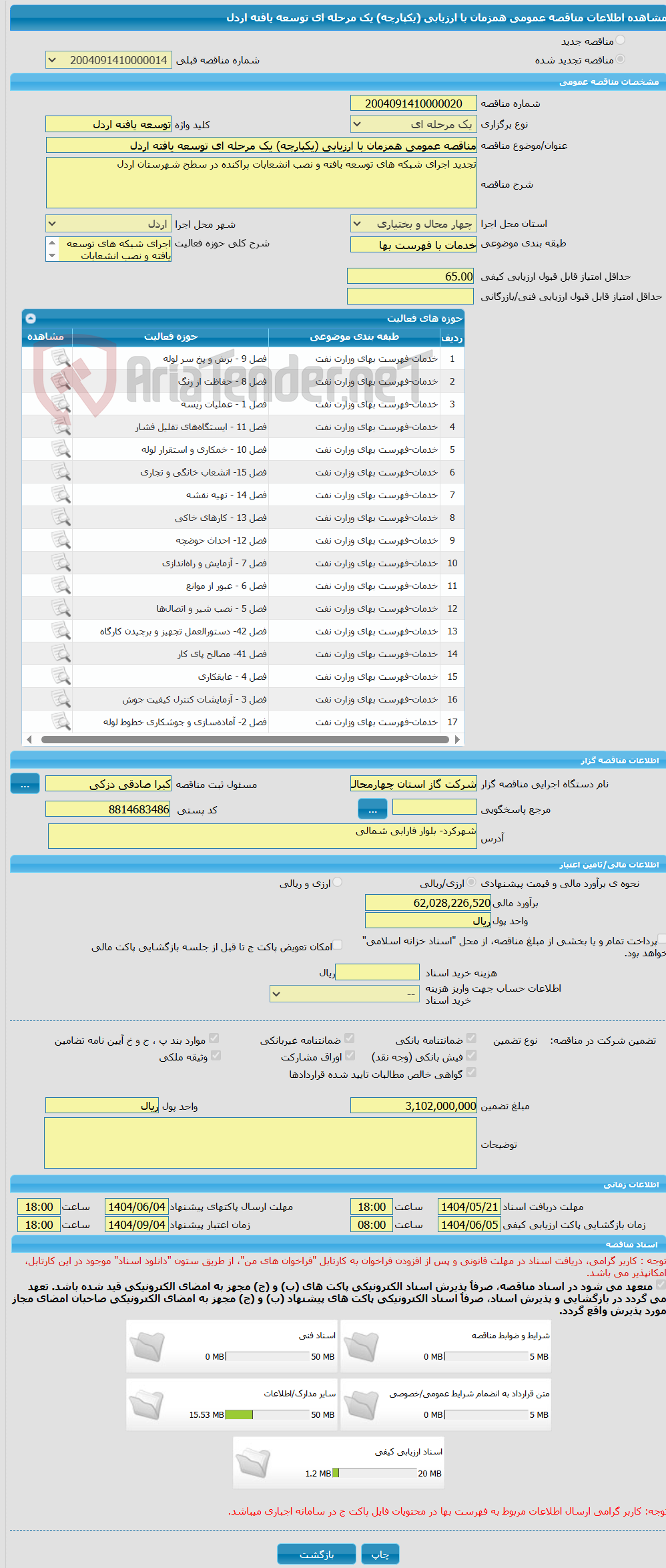Open سایر مدارک/اطلاعات folder icon
666x1568 pixels.
pos(147,1404)
